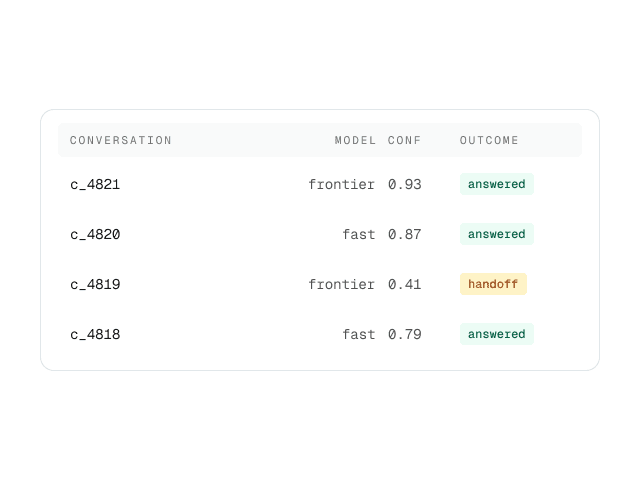Click confidence value 0.41
The width and height of the screenshot is (640, 480).
point(404,284)
